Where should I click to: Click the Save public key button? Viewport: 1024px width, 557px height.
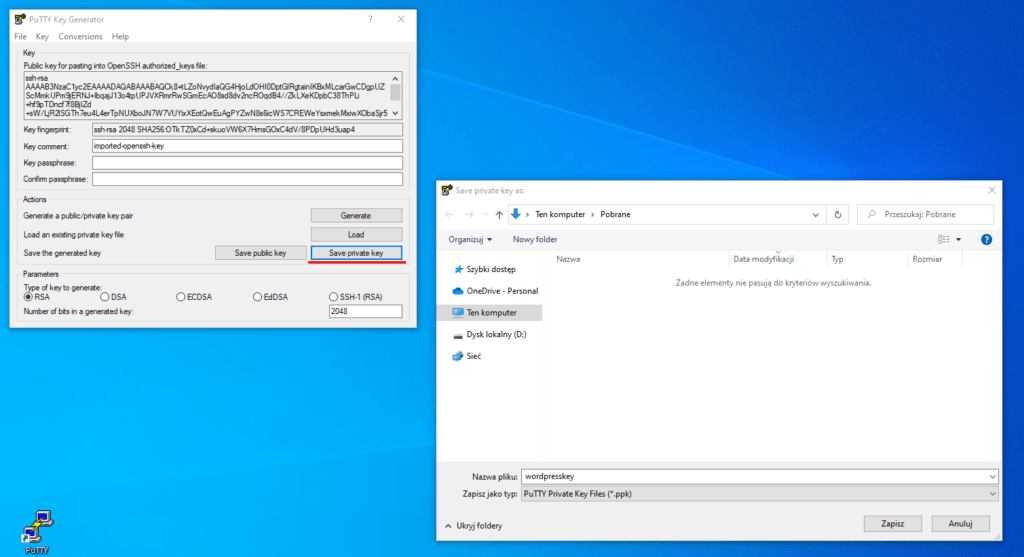[261, 253]
